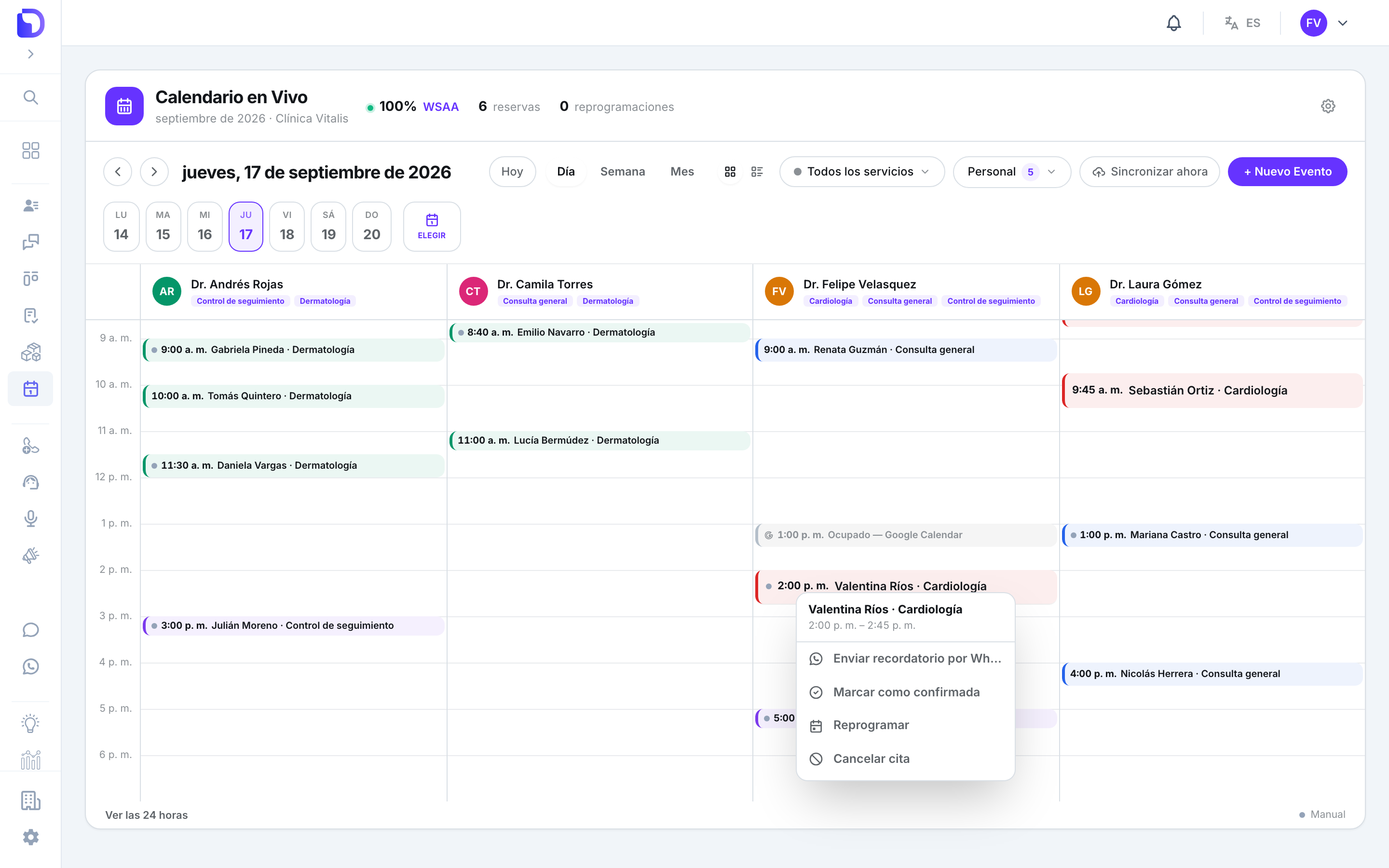The height and width of the screenshot is (868, 1389).
Task: Click Ver las 24 horas link
Action: (146, 814)
